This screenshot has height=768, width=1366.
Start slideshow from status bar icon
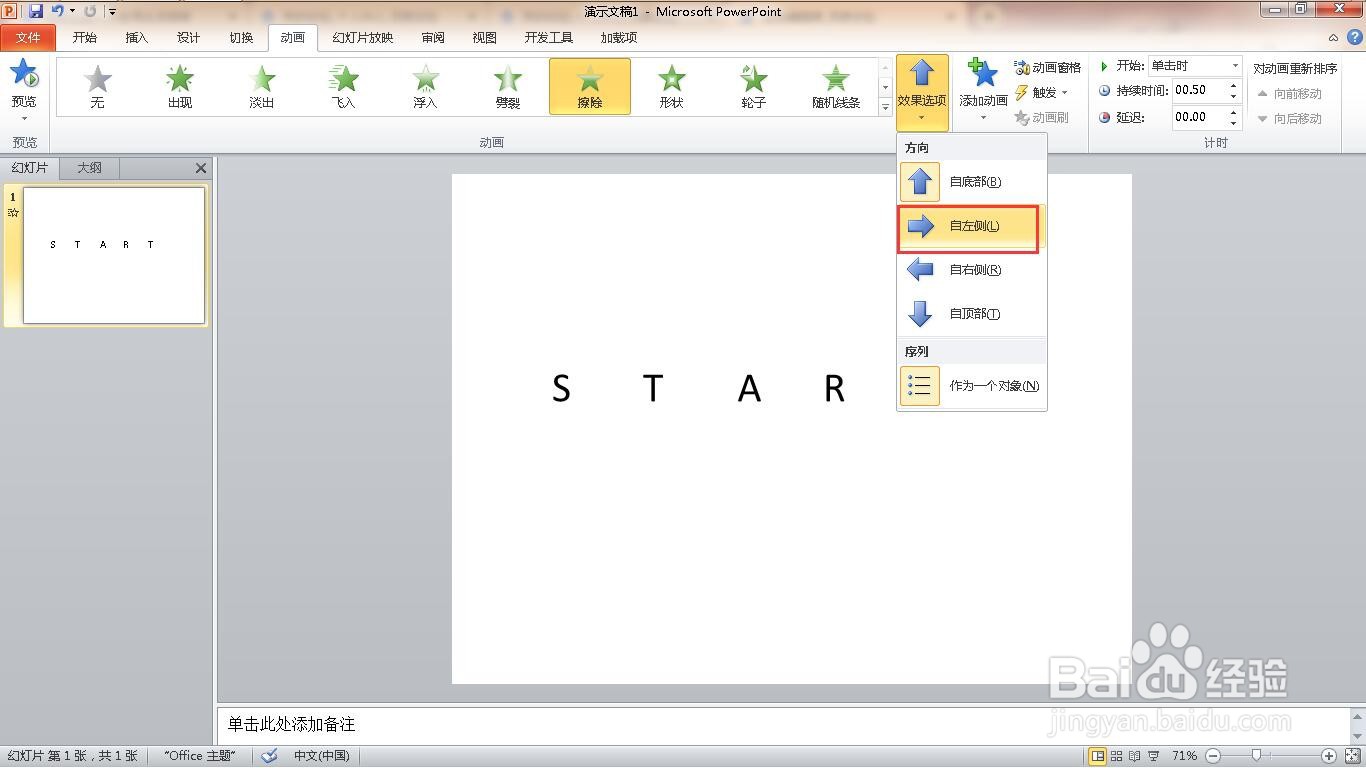1154,756
